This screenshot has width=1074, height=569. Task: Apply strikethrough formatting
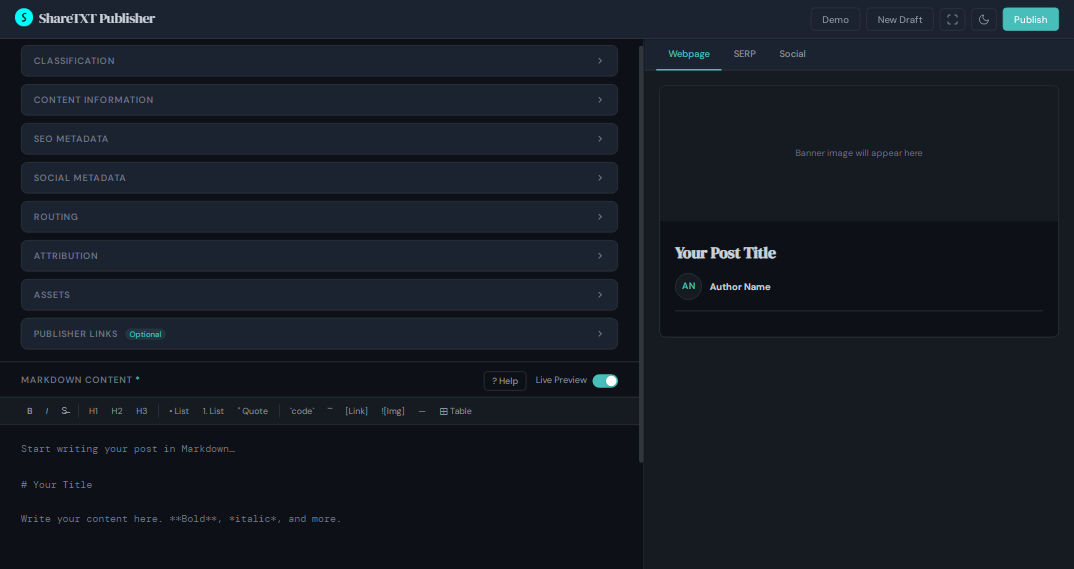tap(65, 411)
